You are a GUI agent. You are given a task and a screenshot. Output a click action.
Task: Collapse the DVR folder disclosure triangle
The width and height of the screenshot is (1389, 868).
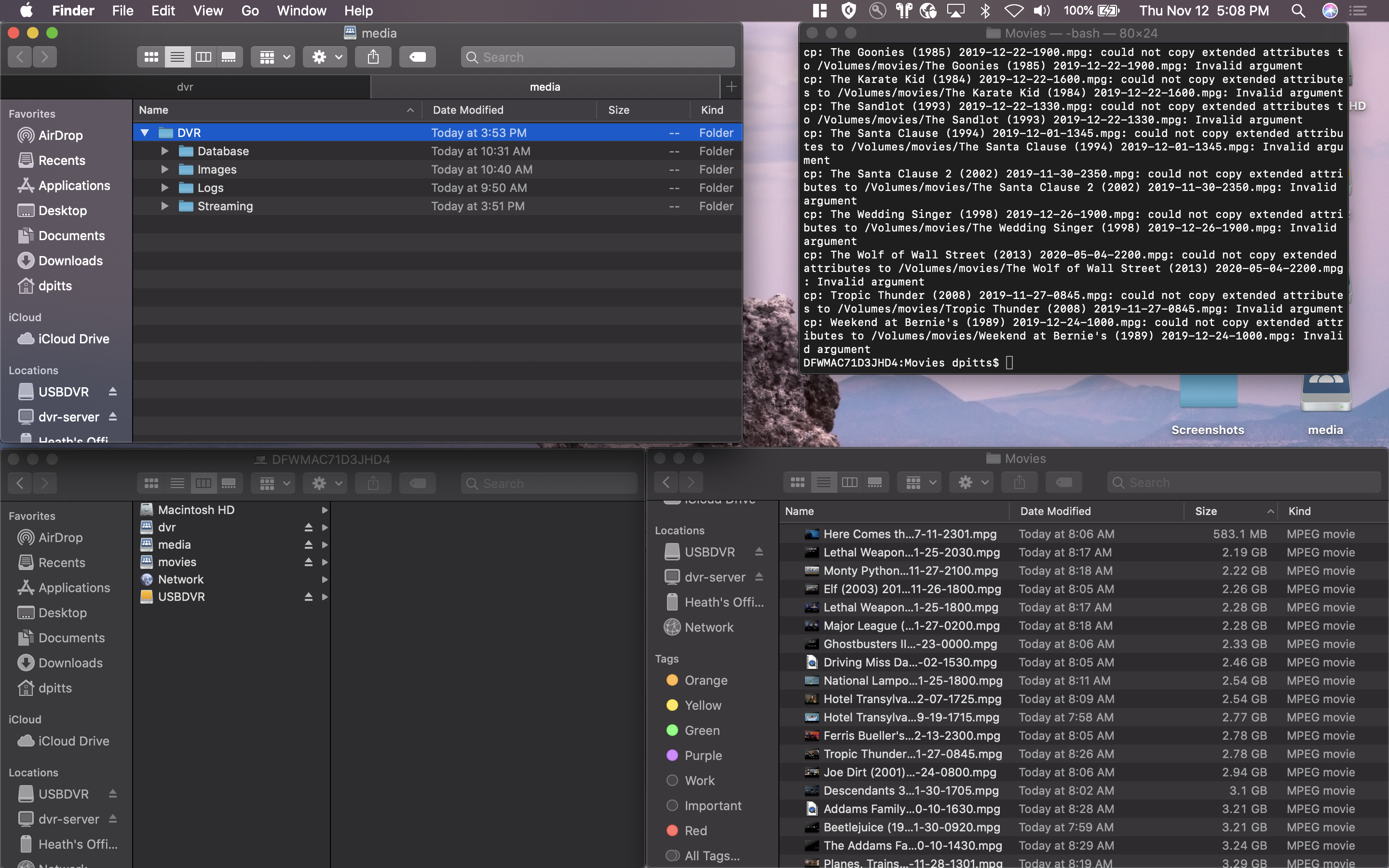[x=145, y=133]
